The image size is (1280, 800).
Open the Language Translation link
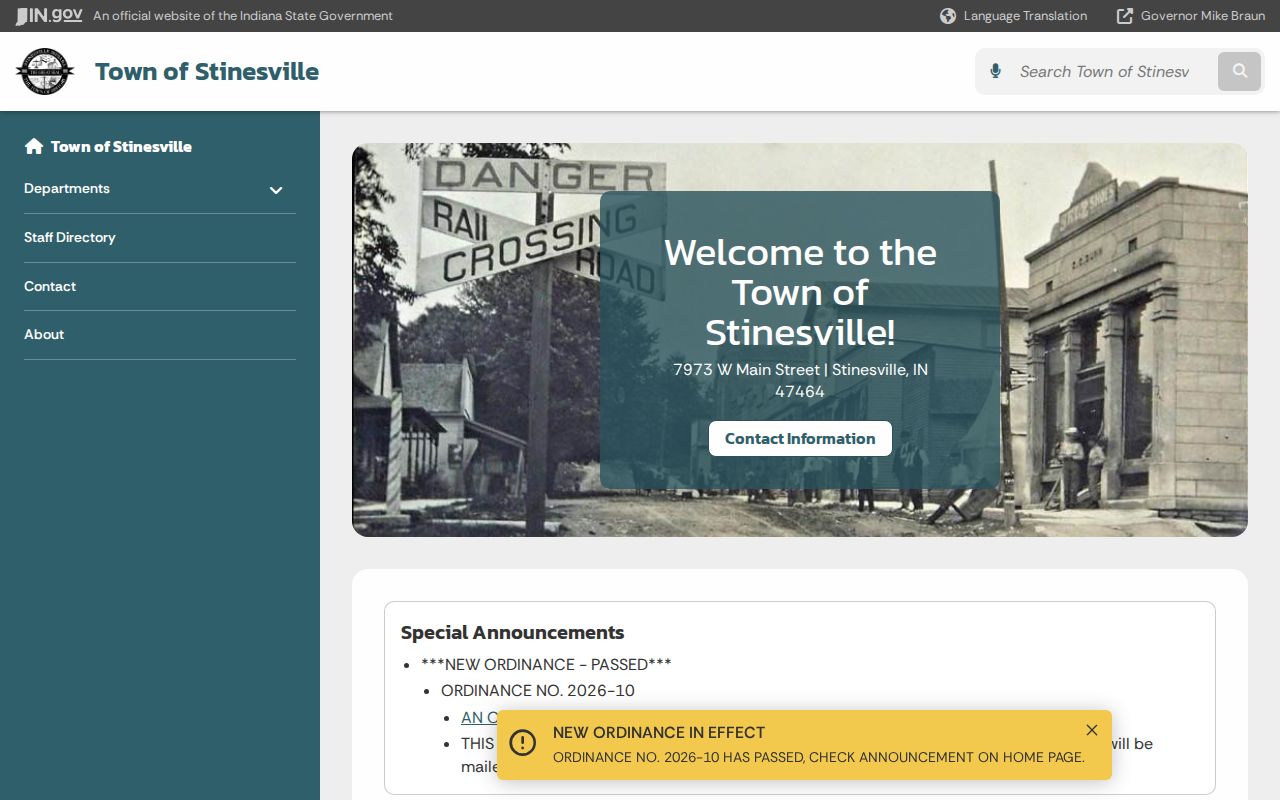click(1025, 16)
